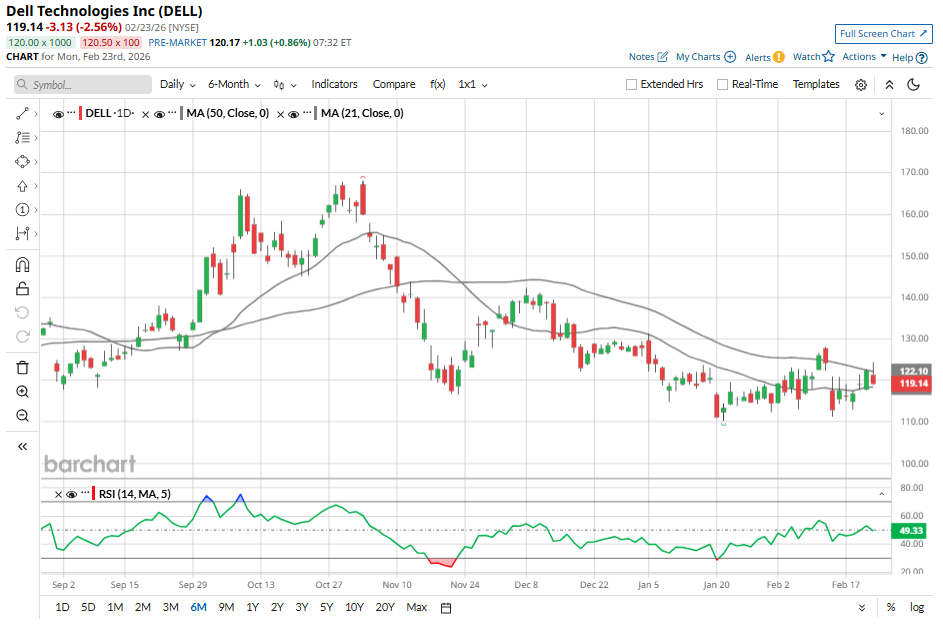Open the Daily frequency dropdown

click(178, 85)
